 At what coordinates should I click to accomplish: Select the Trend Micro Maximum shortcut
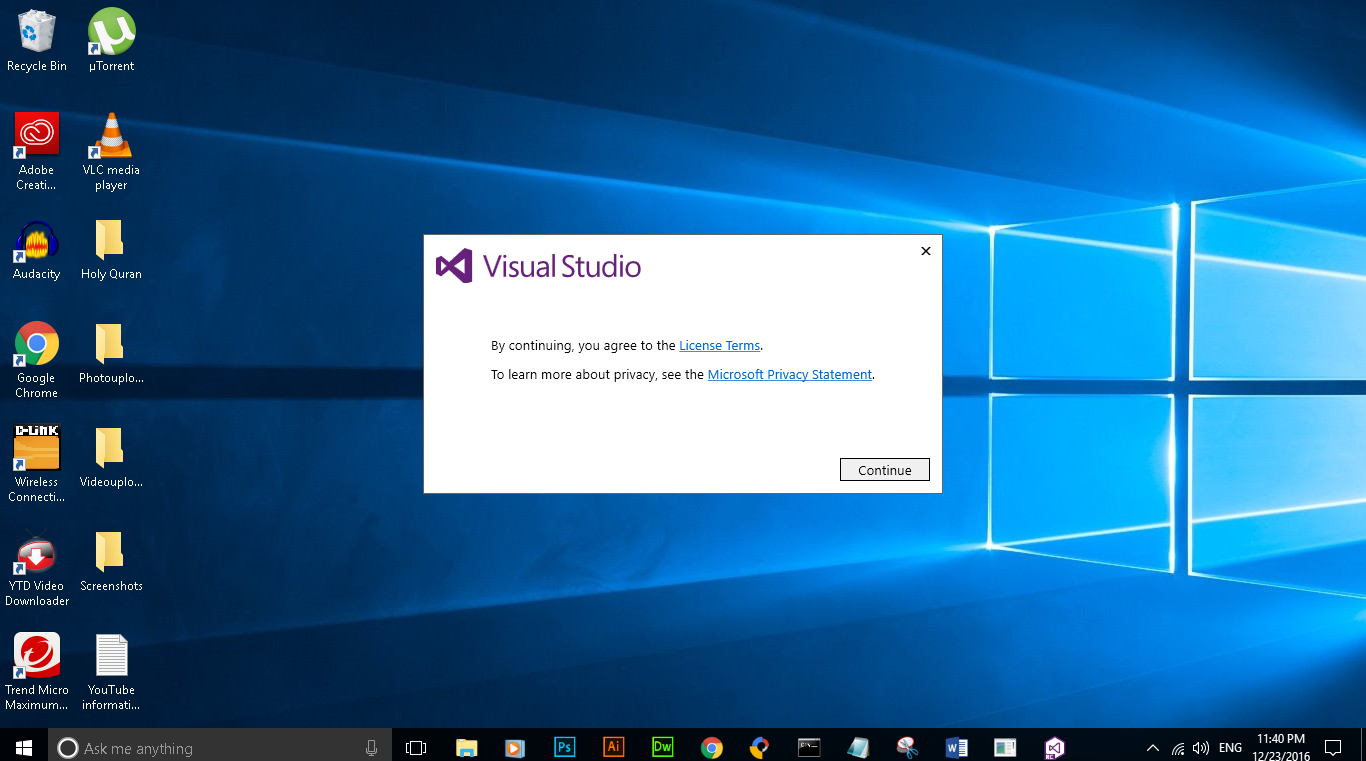point(37,672)
